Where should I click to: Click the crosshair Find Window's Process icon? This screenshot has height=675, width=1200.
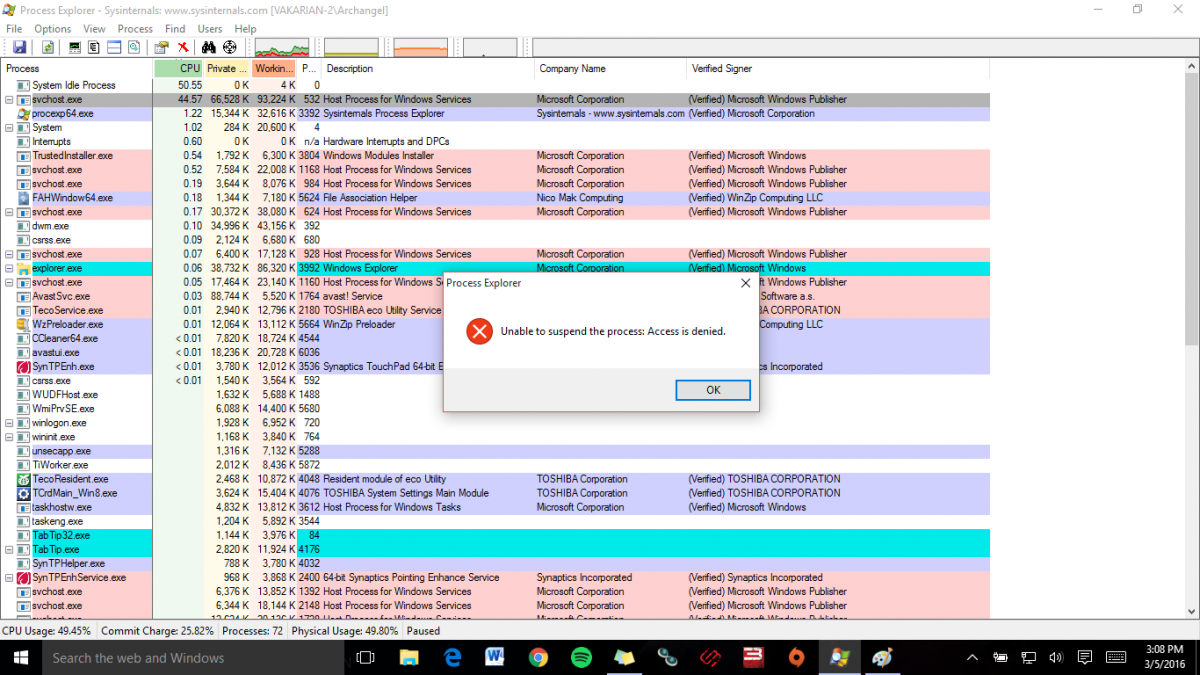[x=230, y=47]
